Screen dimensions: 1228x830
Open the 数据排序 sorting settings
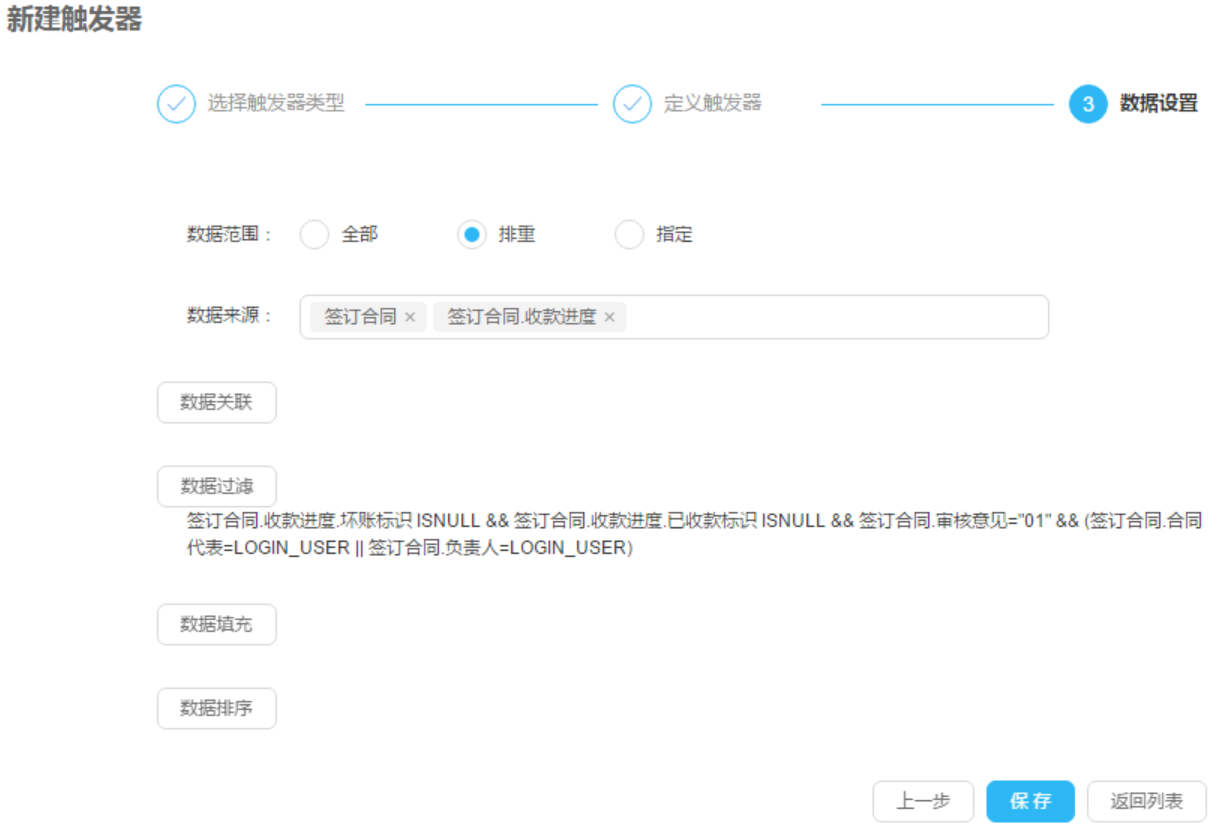click(x=216, y=708)
